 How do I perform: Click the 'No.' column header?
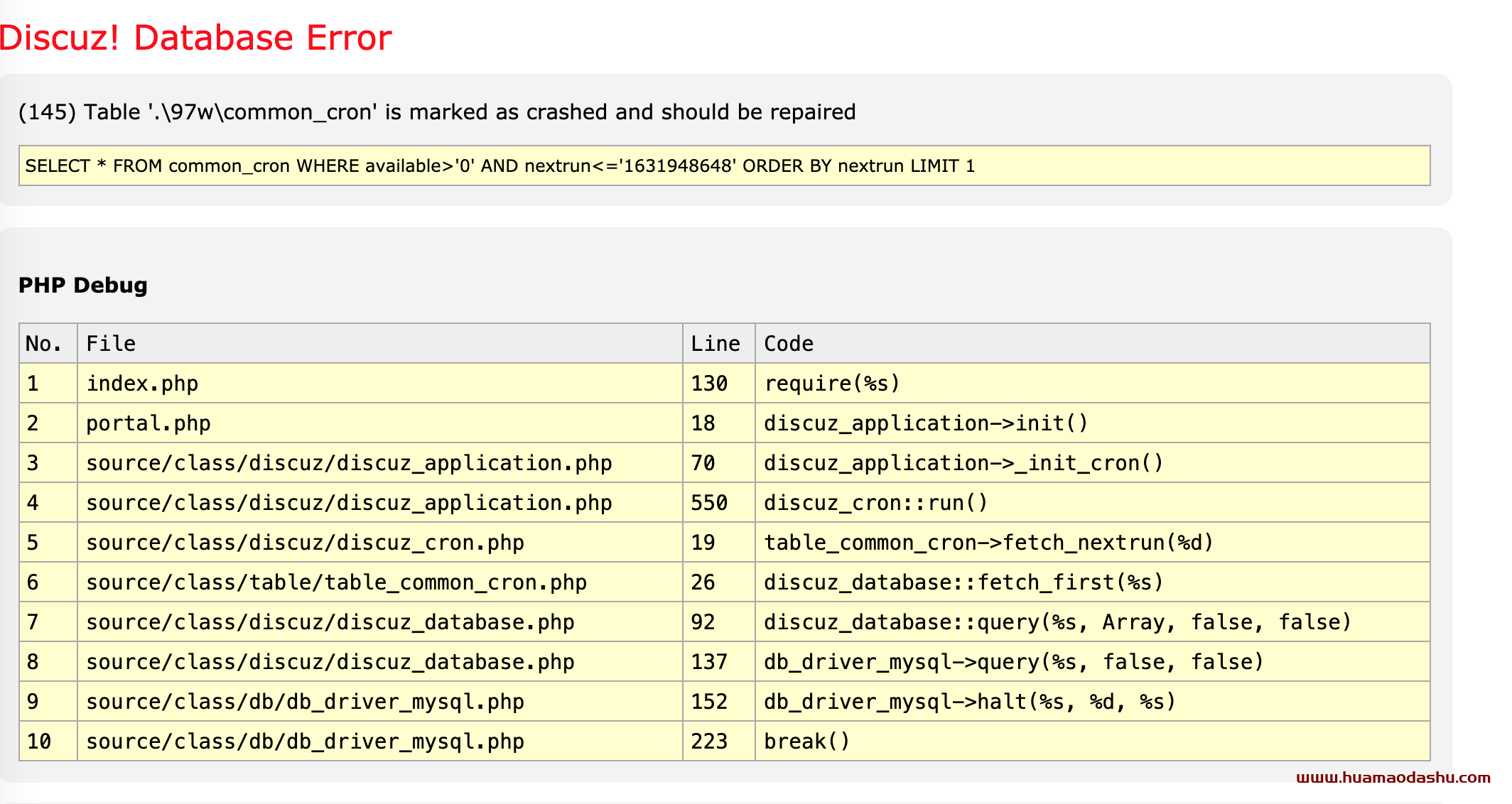(48, 344)
